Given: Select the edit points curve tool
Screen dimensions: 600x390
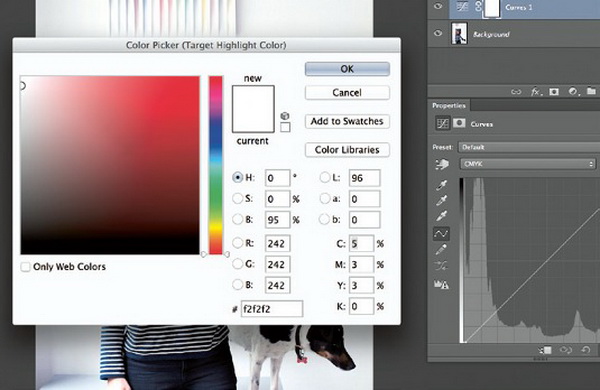Looking at the screenshot, I should (441, 233).
